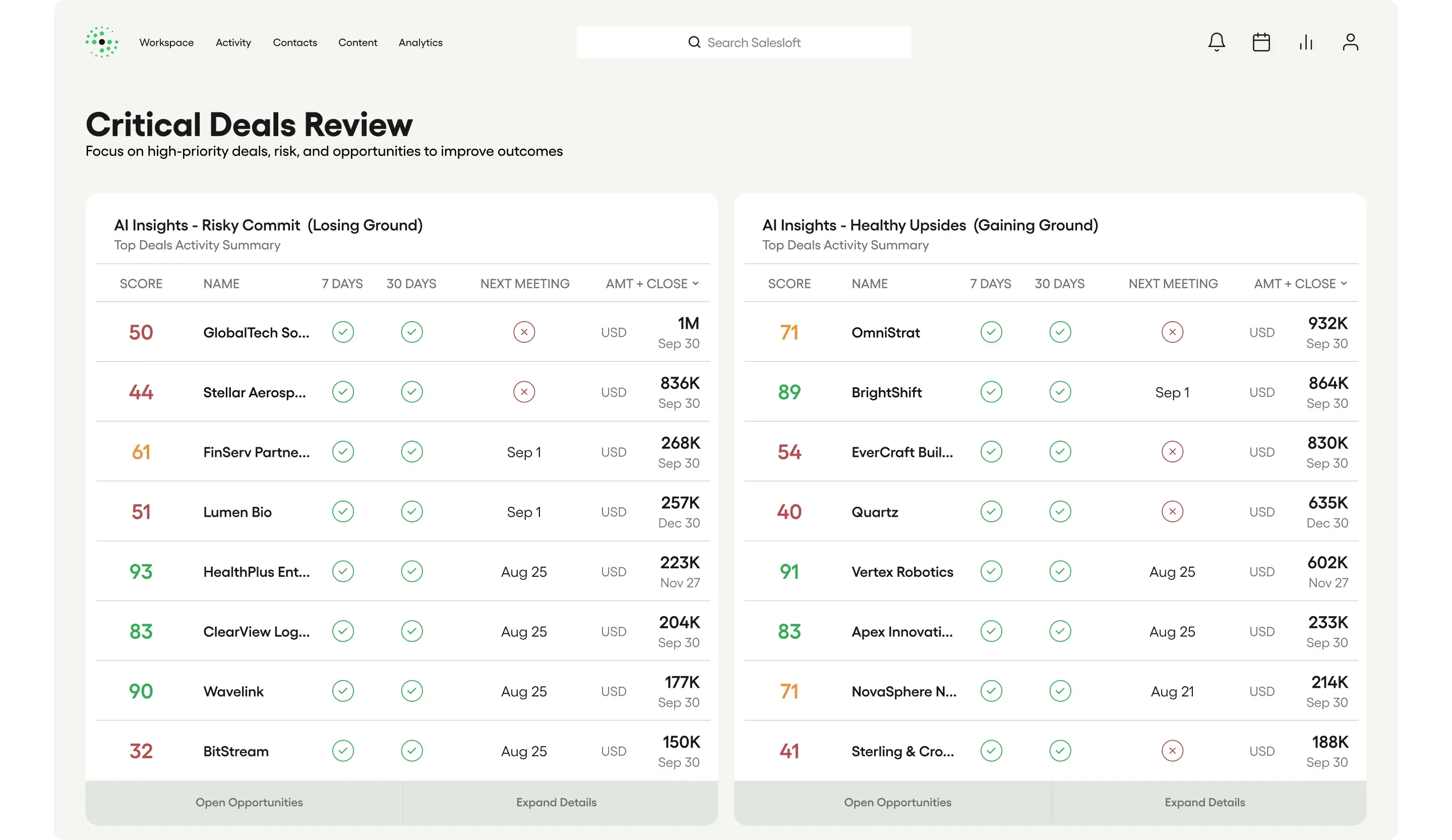Image resolution: width=1452 pixels, height=840 pixels.
Task: Click SCORE header in Risky Commit table
Action: pyautogui.click(x=141, y=283)
